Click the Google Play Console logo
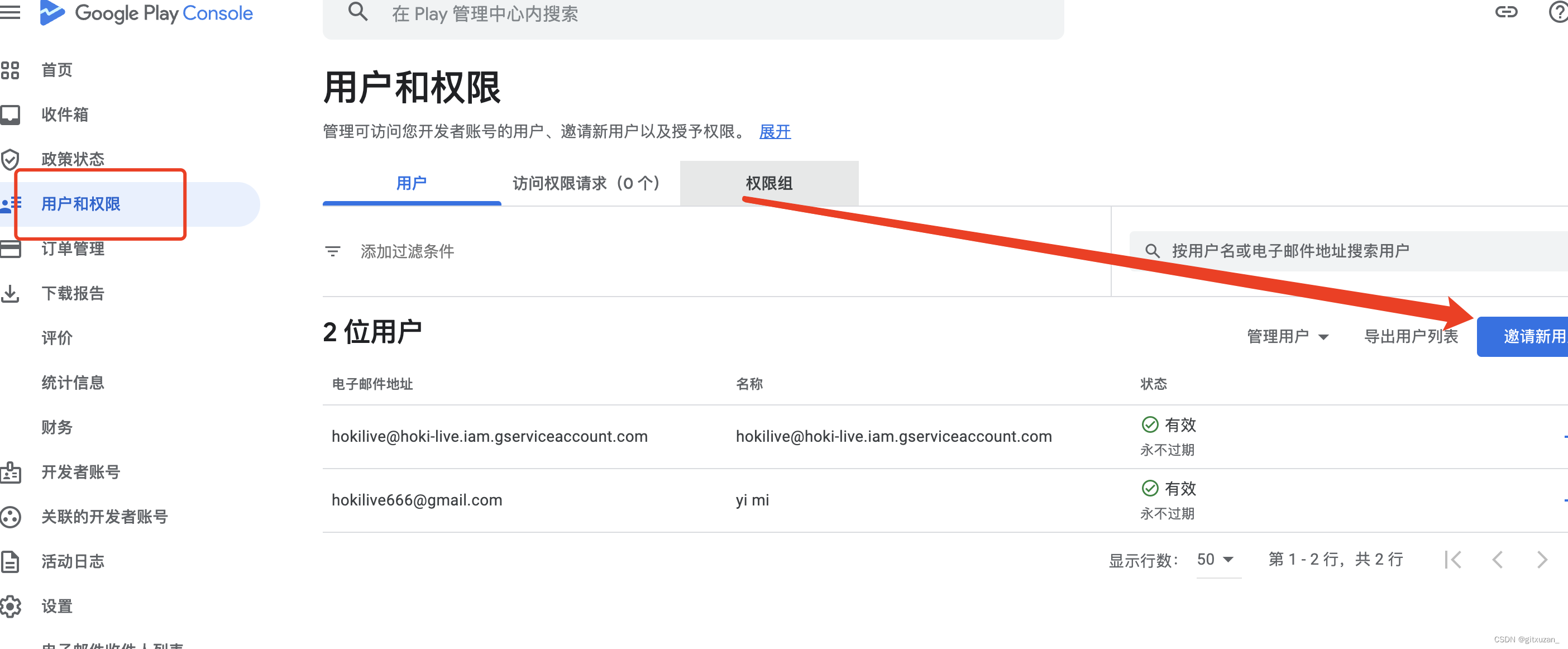The width and height of the screenshot is (1568, 649). (x=146, y=13)
